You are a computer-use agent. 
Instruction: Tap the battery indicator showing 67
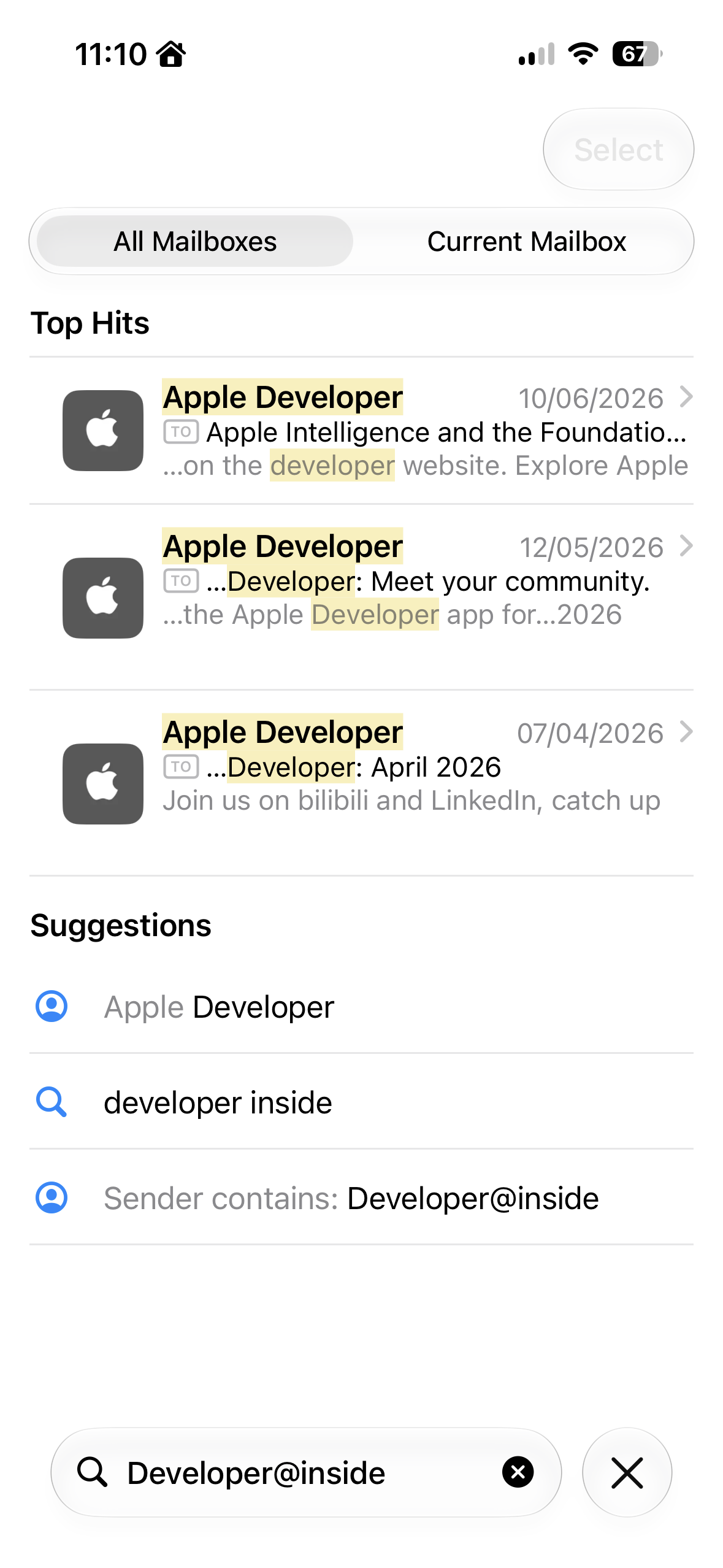637,54
